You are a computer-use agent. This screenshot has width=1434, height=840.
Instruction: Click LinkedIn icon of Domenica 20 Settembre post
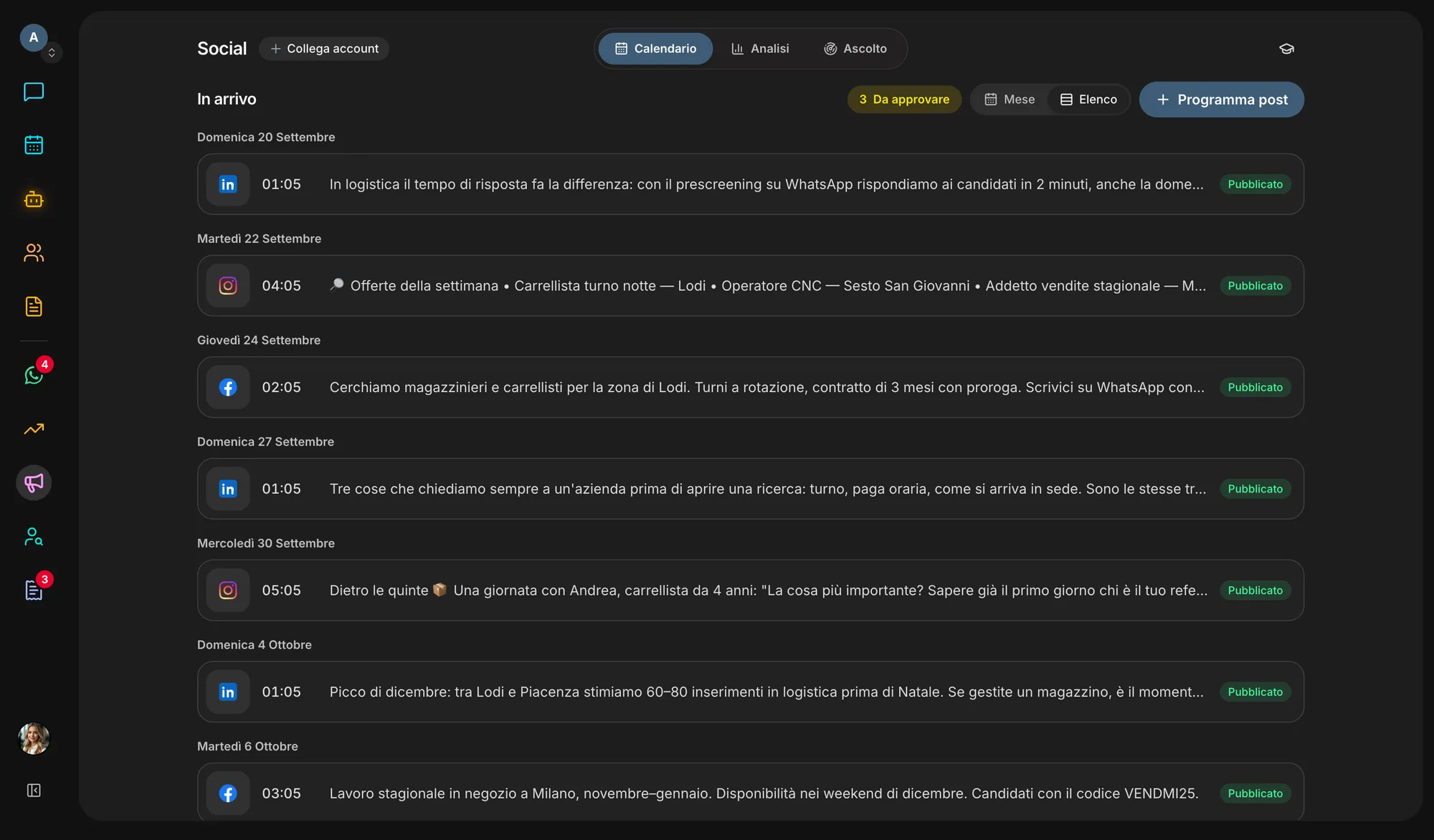[x=228, y=184]
